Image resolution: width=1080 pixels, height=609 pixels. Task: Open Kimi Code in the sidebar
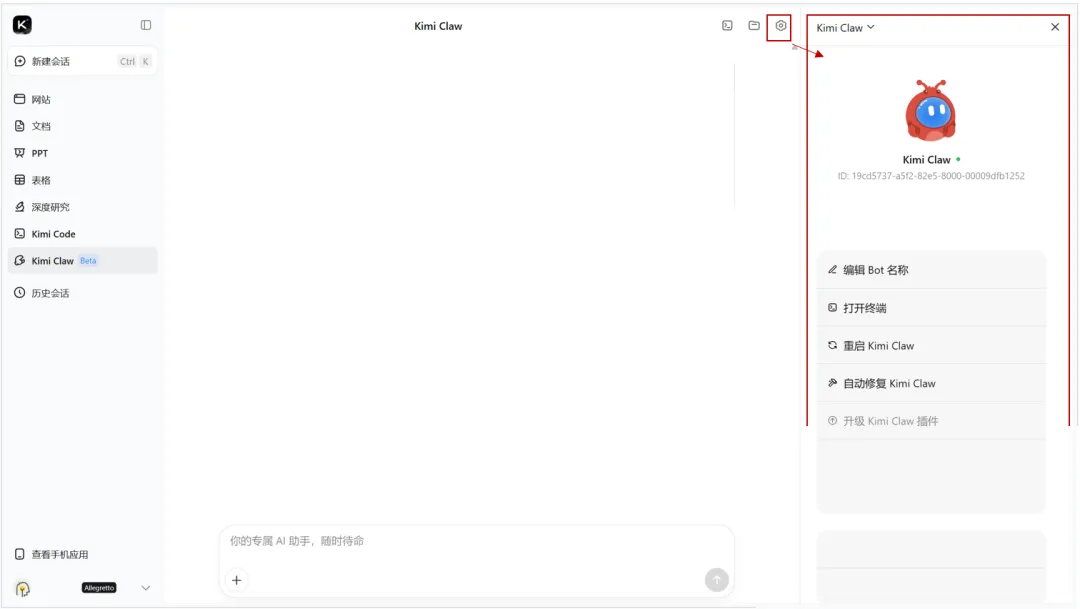point(83,234)
